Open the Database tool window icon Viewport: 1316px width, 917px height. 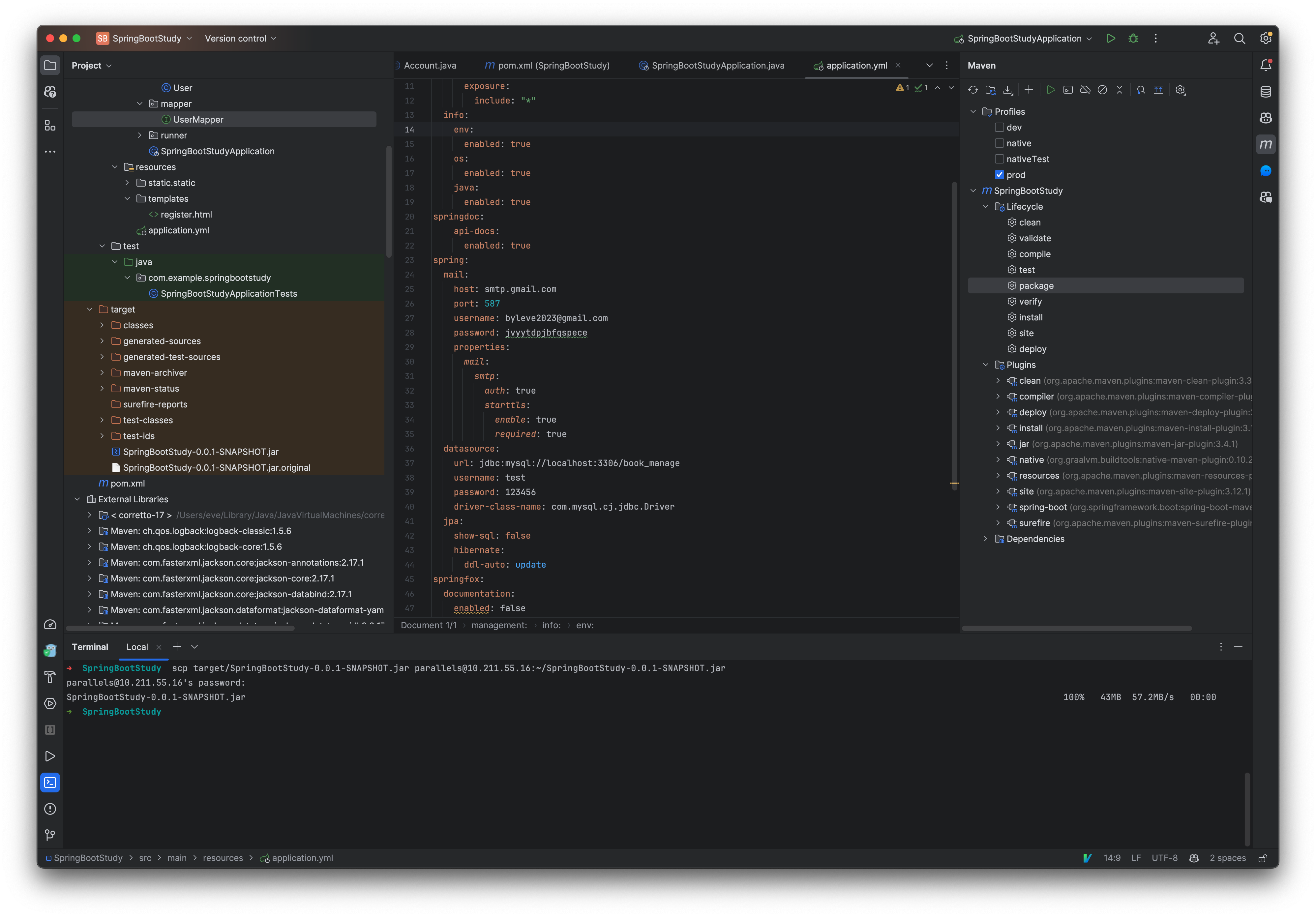pos(1266,92)
